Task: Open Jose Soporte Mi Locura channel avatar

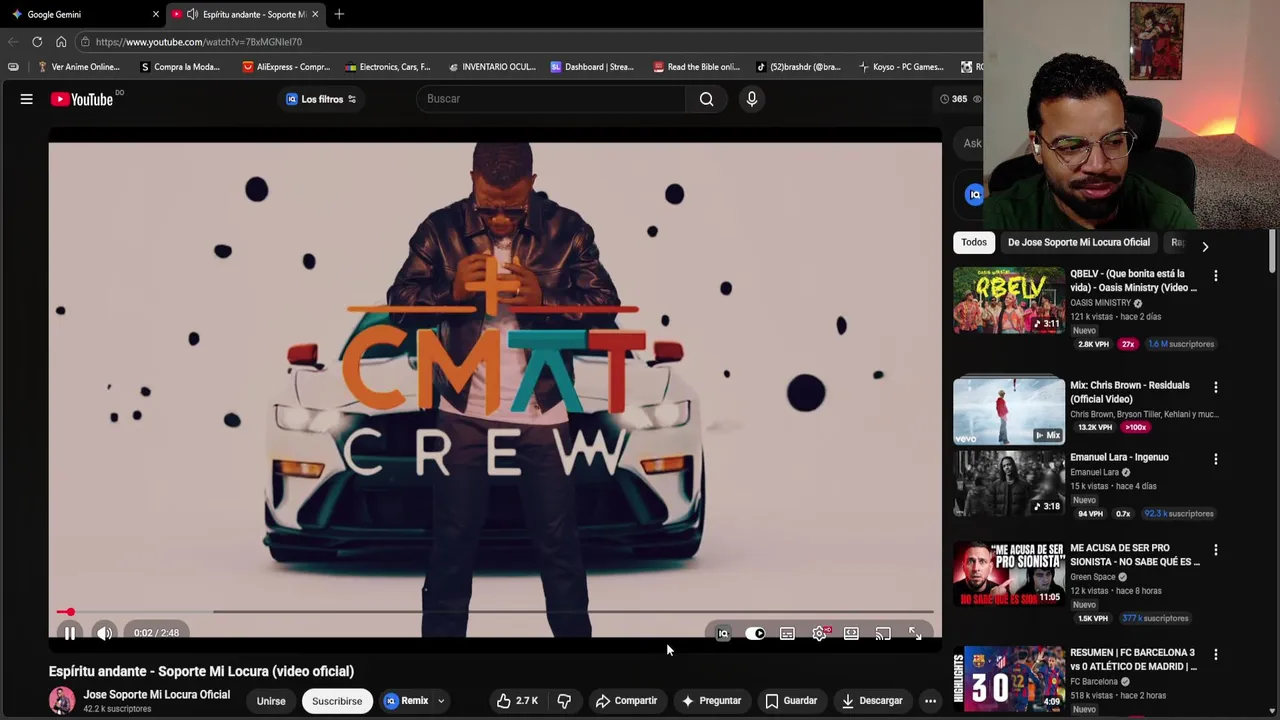Action: point(62,701)
